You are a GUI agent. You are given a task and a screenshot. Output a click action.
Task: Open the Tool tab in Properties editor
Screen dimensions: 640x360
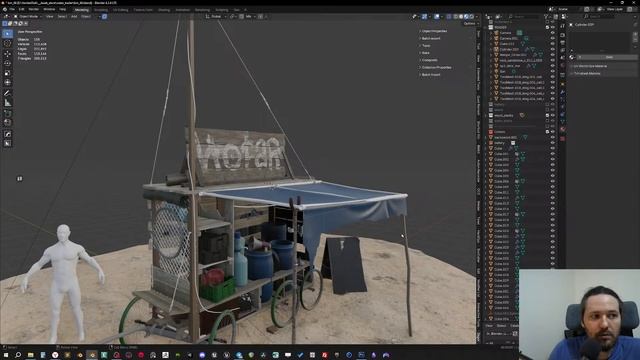click(562, 26)
